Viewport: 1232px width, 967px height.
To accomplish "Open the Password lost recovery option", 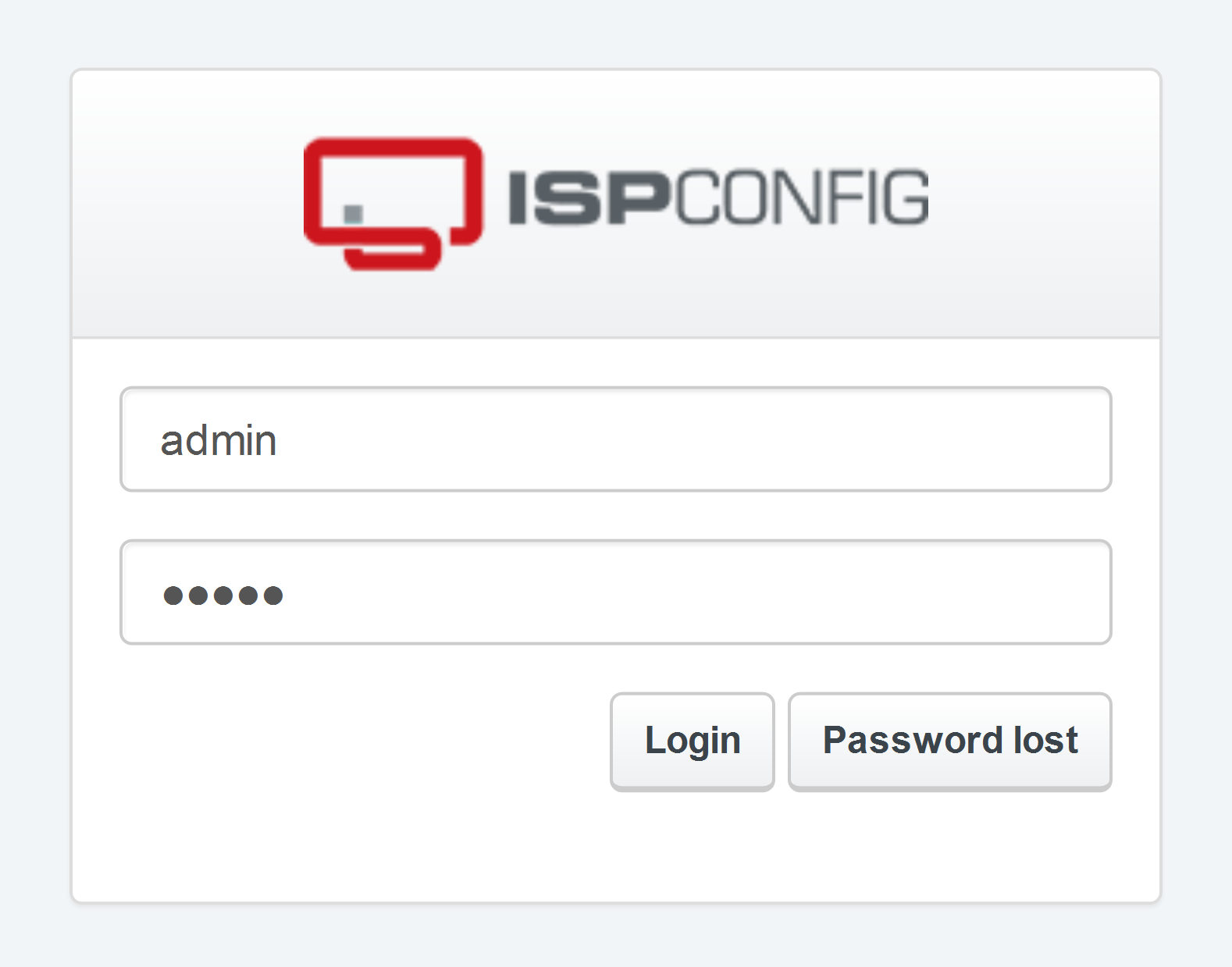I will 950,741.
